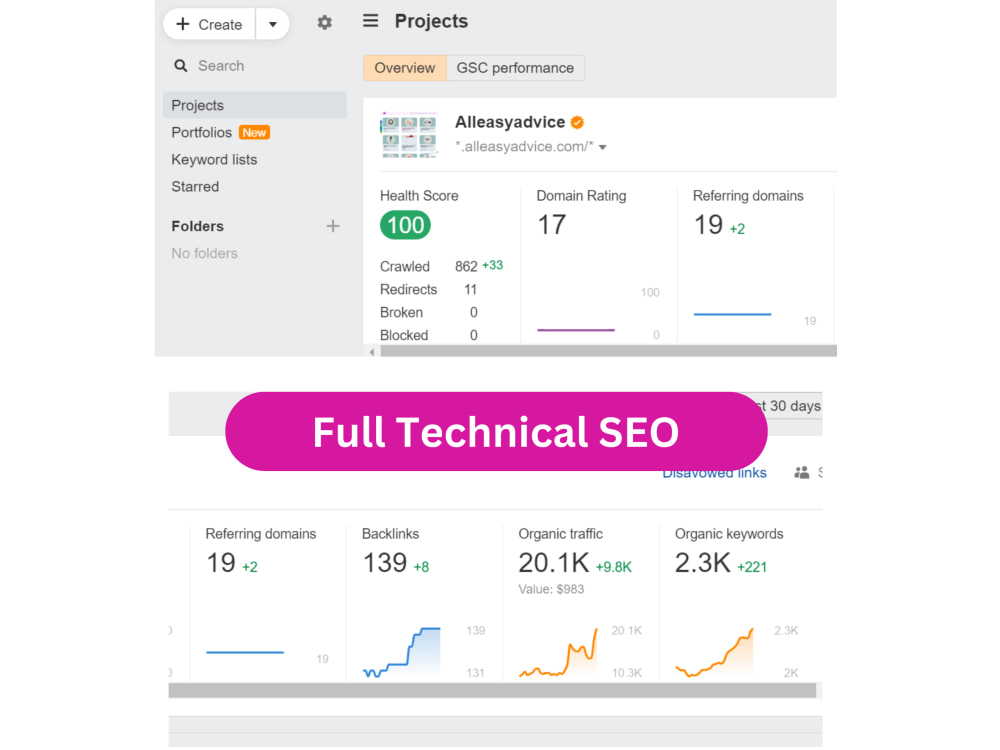Click the people sharing icon
The width and height of the screenshot is (1000, 750).
(802, 473)
